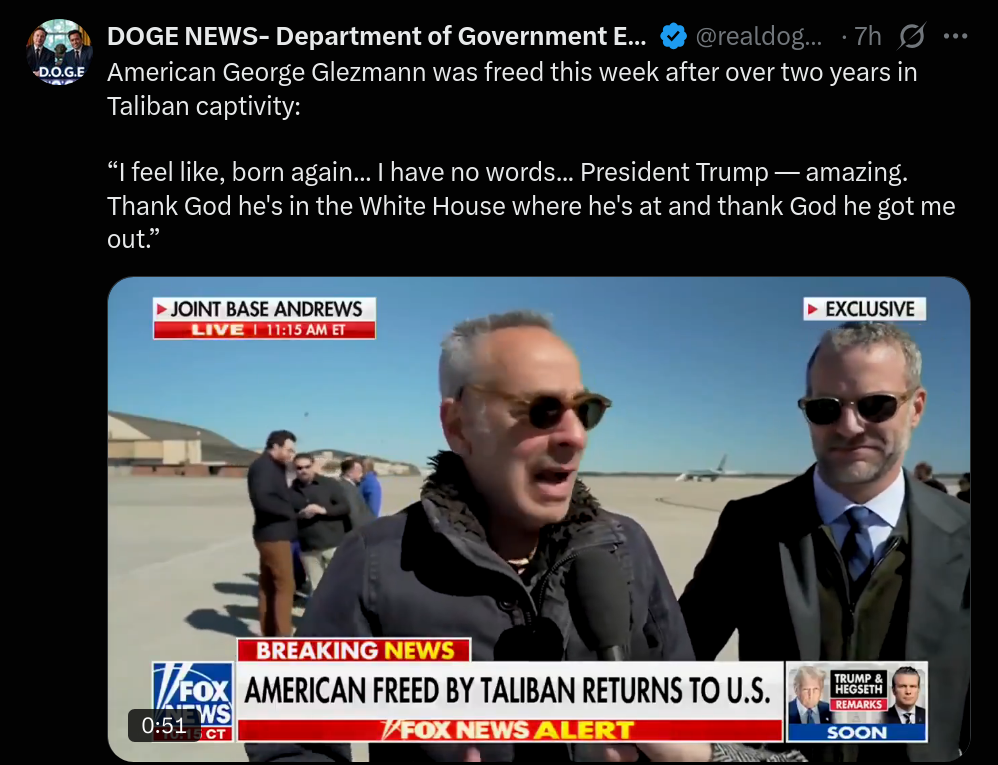Click the EXCLUSIVE tag in video
This screenshot has width=998, height=765.
[x=864, y=309]
